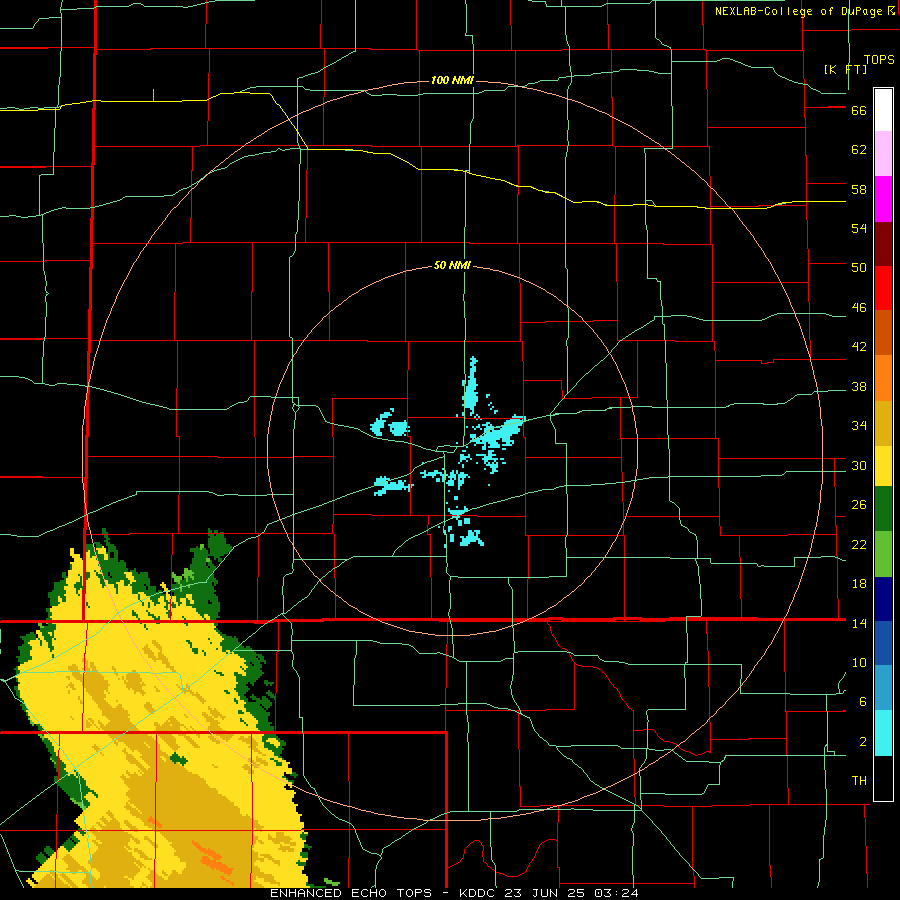The image size is (900, 900).
Task: Pick the bright yellow legend color block
Action: tap(883, 465)
